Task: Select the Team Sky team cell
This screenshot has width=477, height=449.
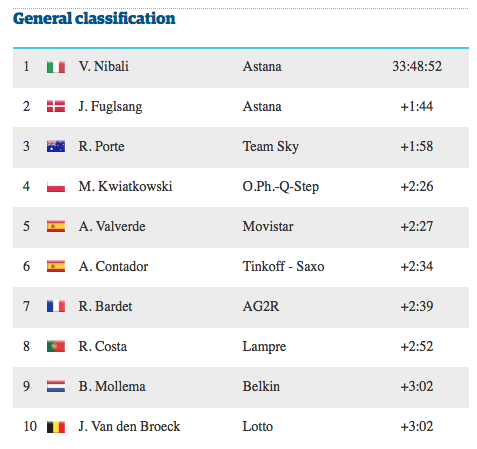Action: [x=270, y=147]
